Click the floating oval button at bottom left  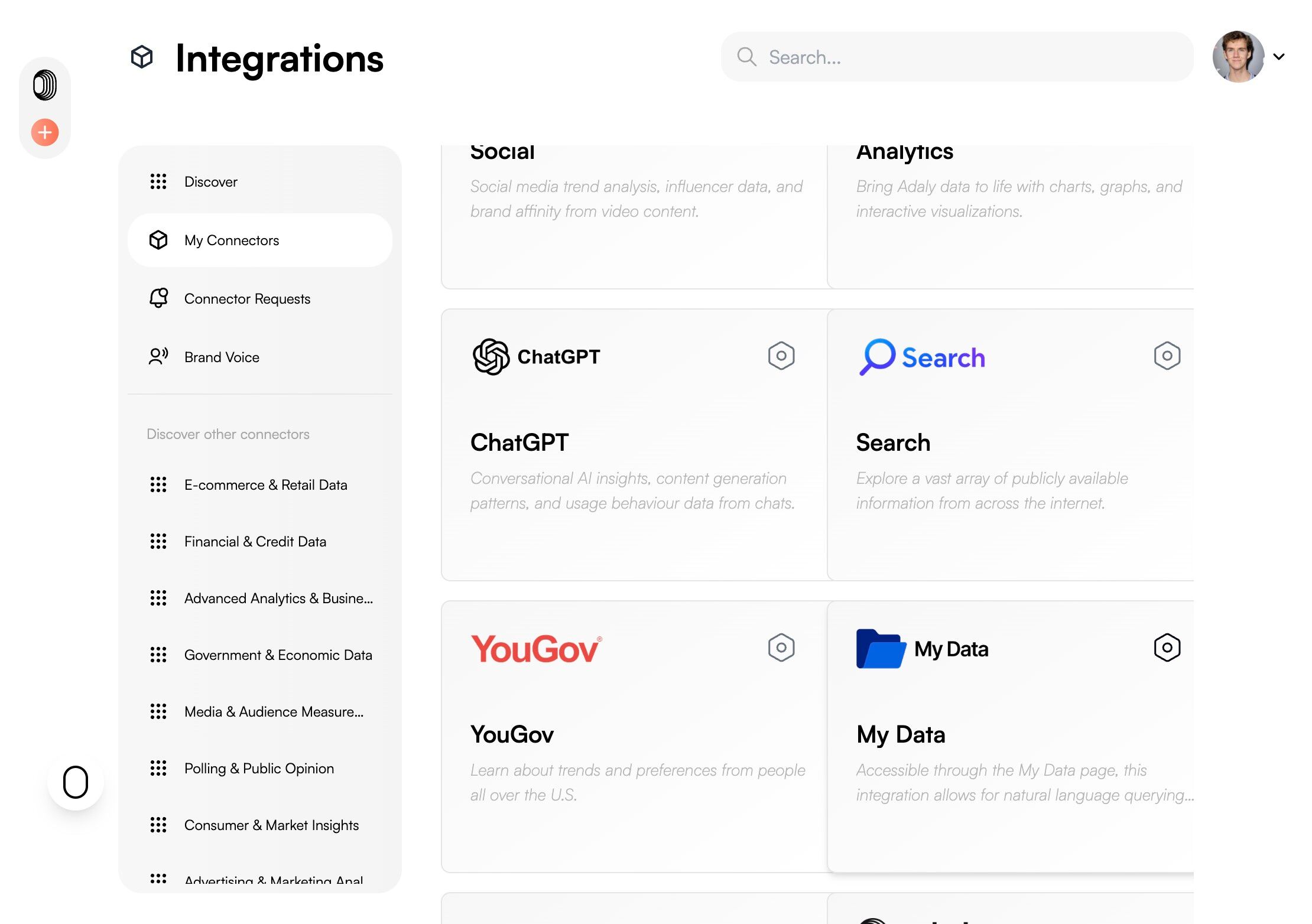coord(76,782)
